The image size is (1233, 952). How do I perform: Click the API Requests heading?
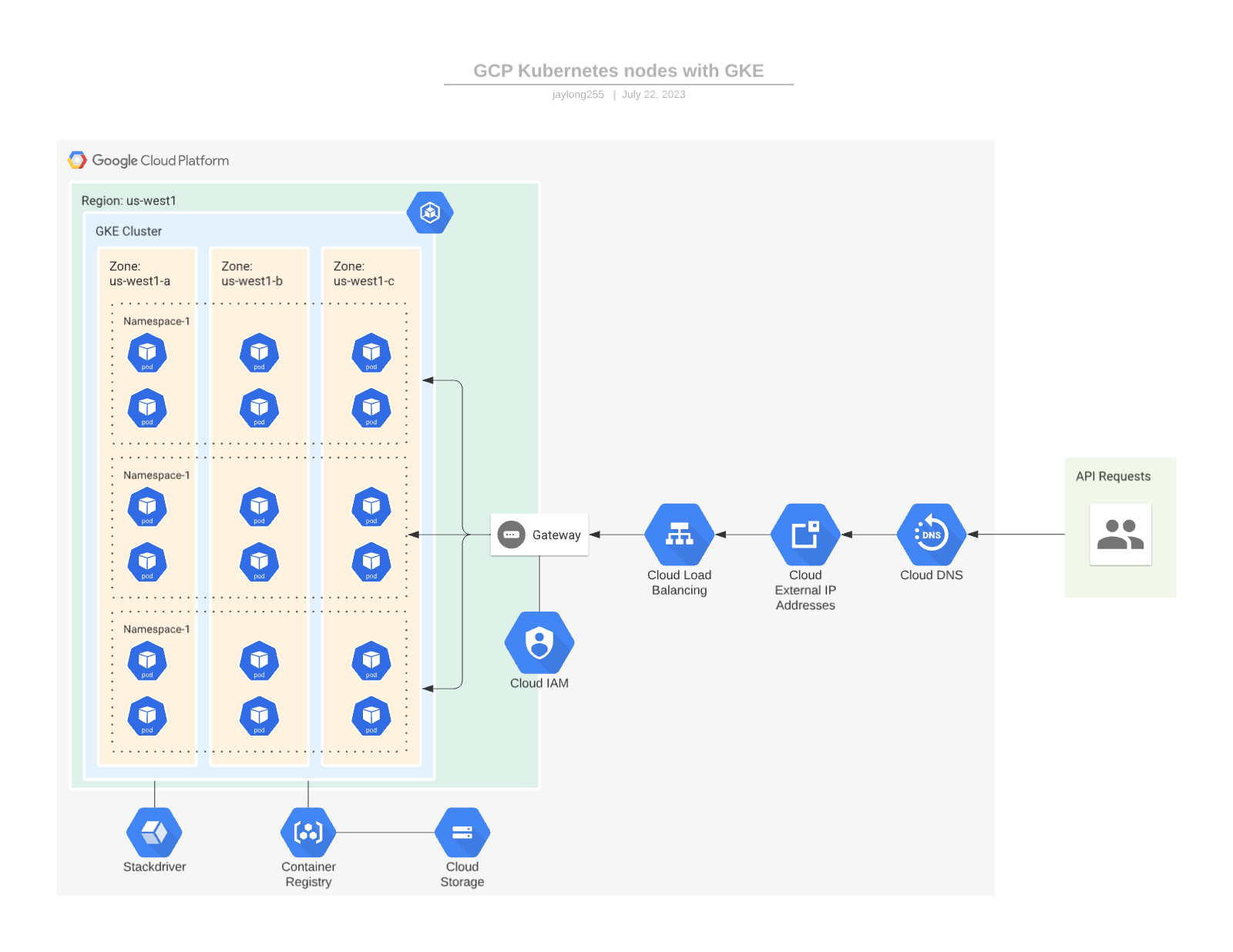tap(1114, 477)
